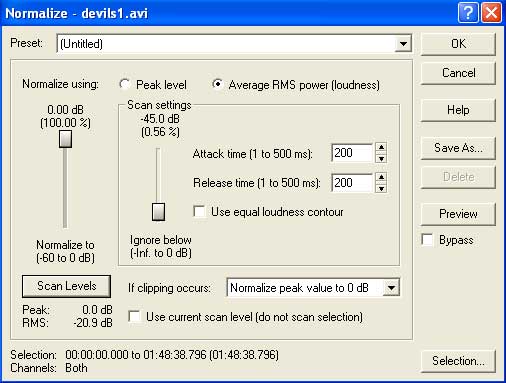Viewport: 506px width, 383px height.
Task: Decrease Attack time with down arrow
Action: tap(381, 158)
